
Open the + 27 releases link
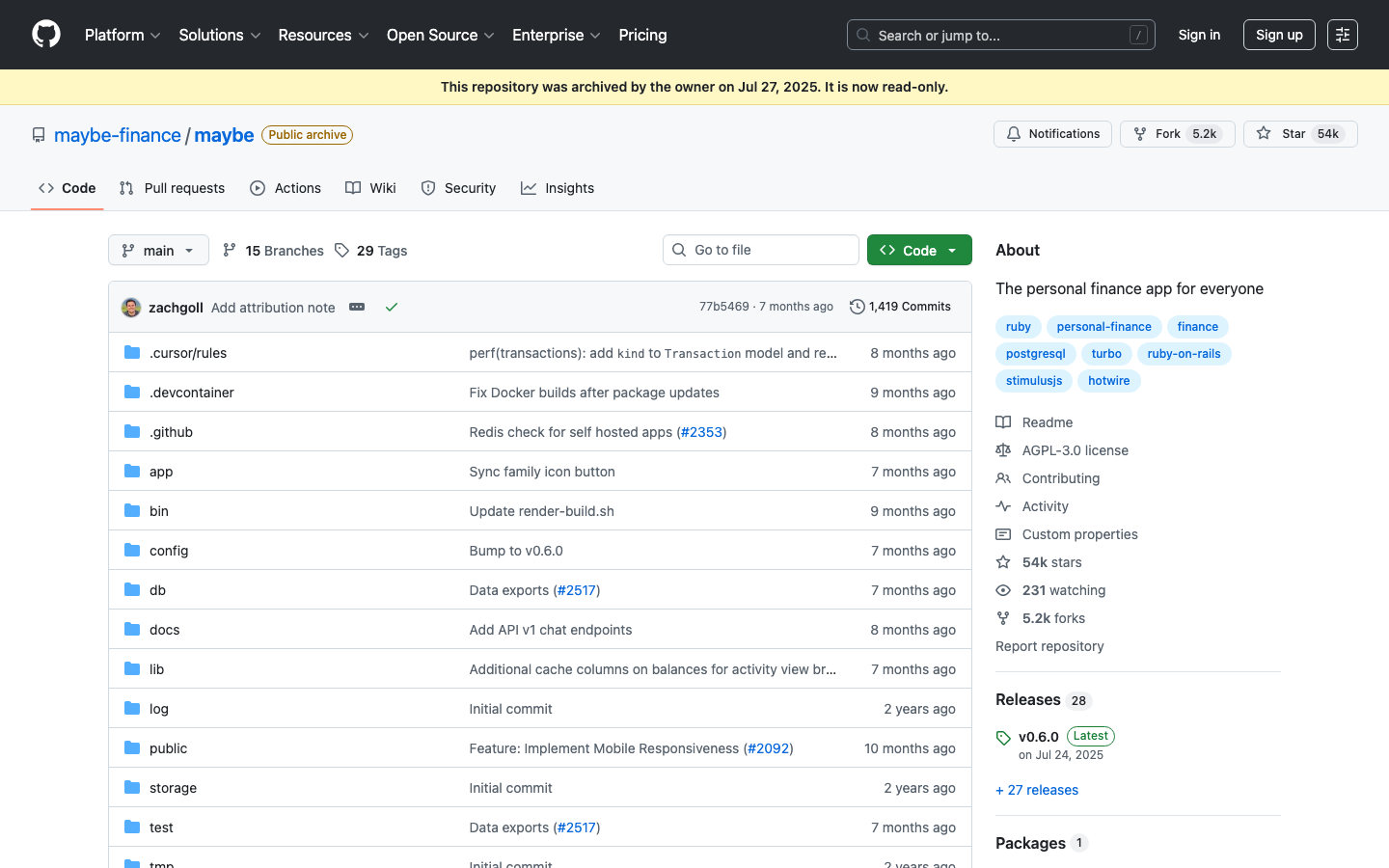[1037, 790]
